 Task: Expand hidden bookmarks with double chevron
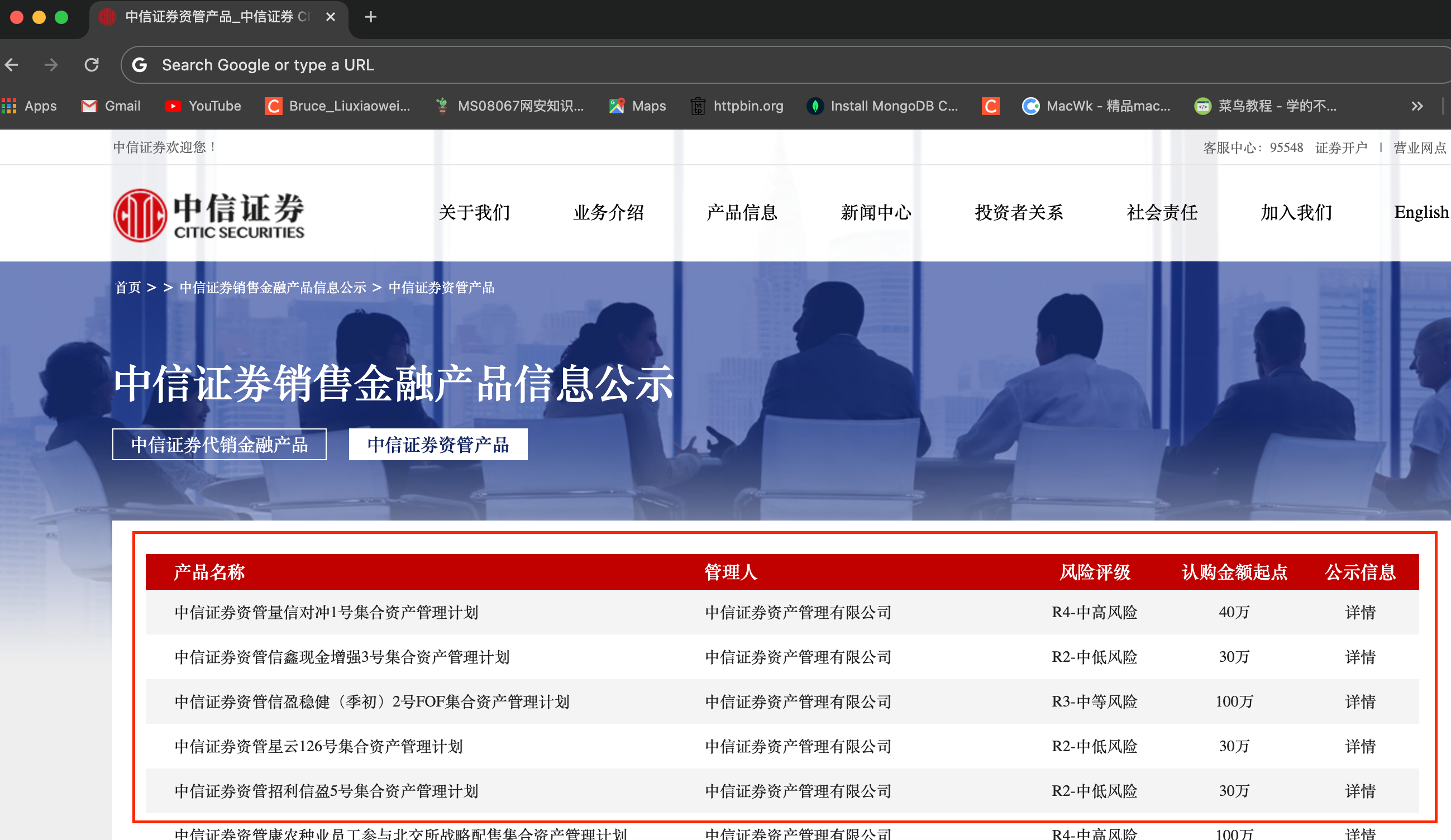click(1417, 106)
